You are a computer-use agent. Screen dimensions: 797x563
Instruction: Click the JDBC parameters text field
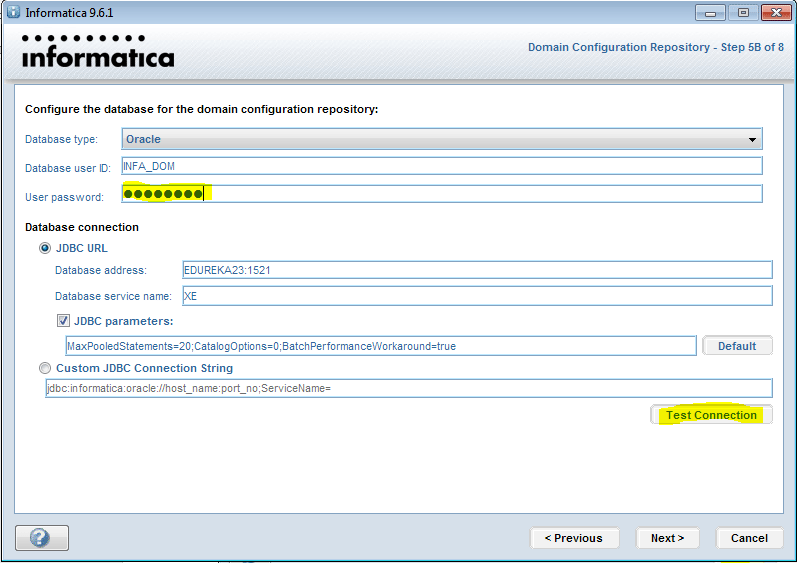coord(381,346)
